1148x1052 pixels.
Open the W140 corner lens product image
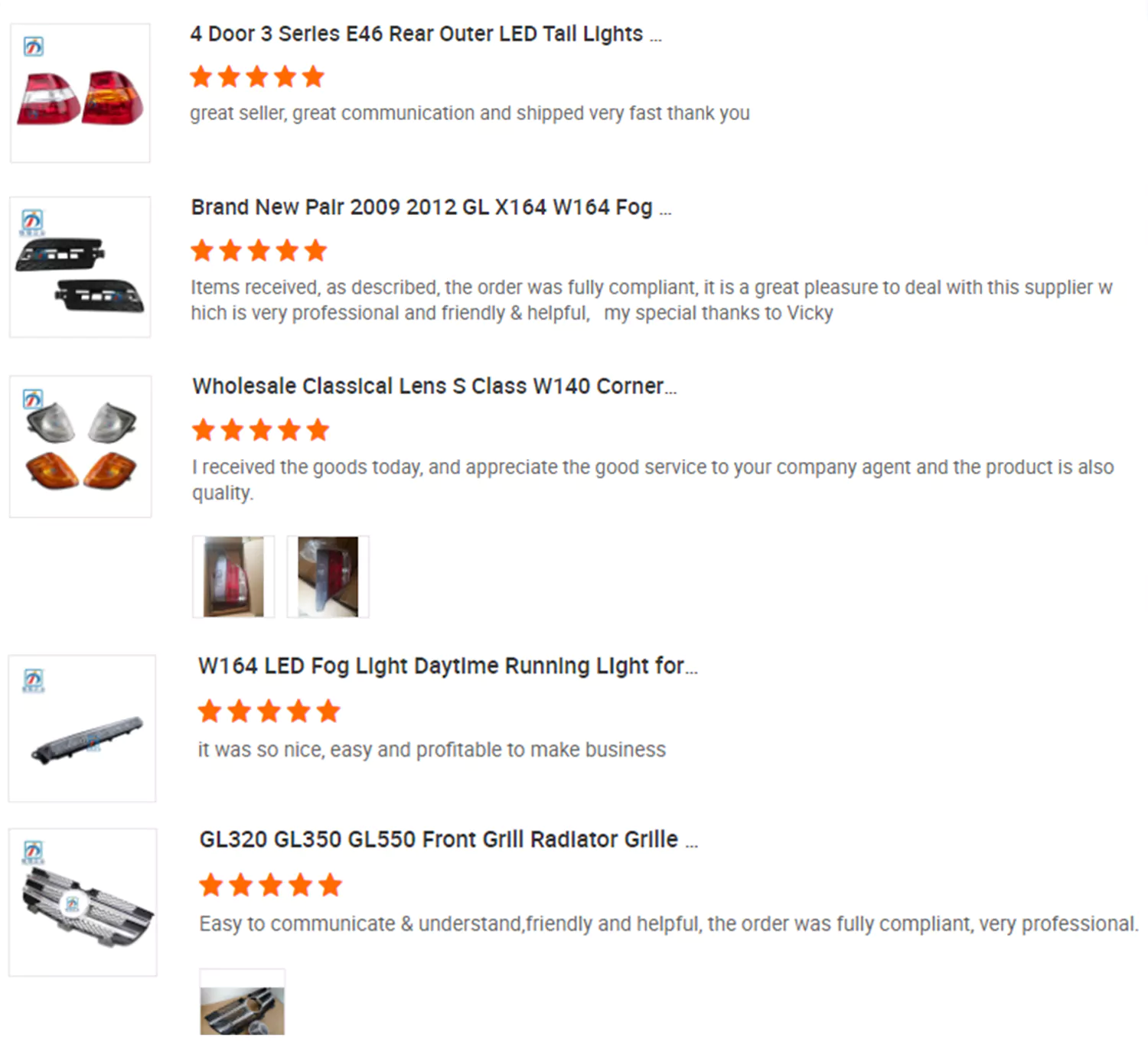(80, 446)
